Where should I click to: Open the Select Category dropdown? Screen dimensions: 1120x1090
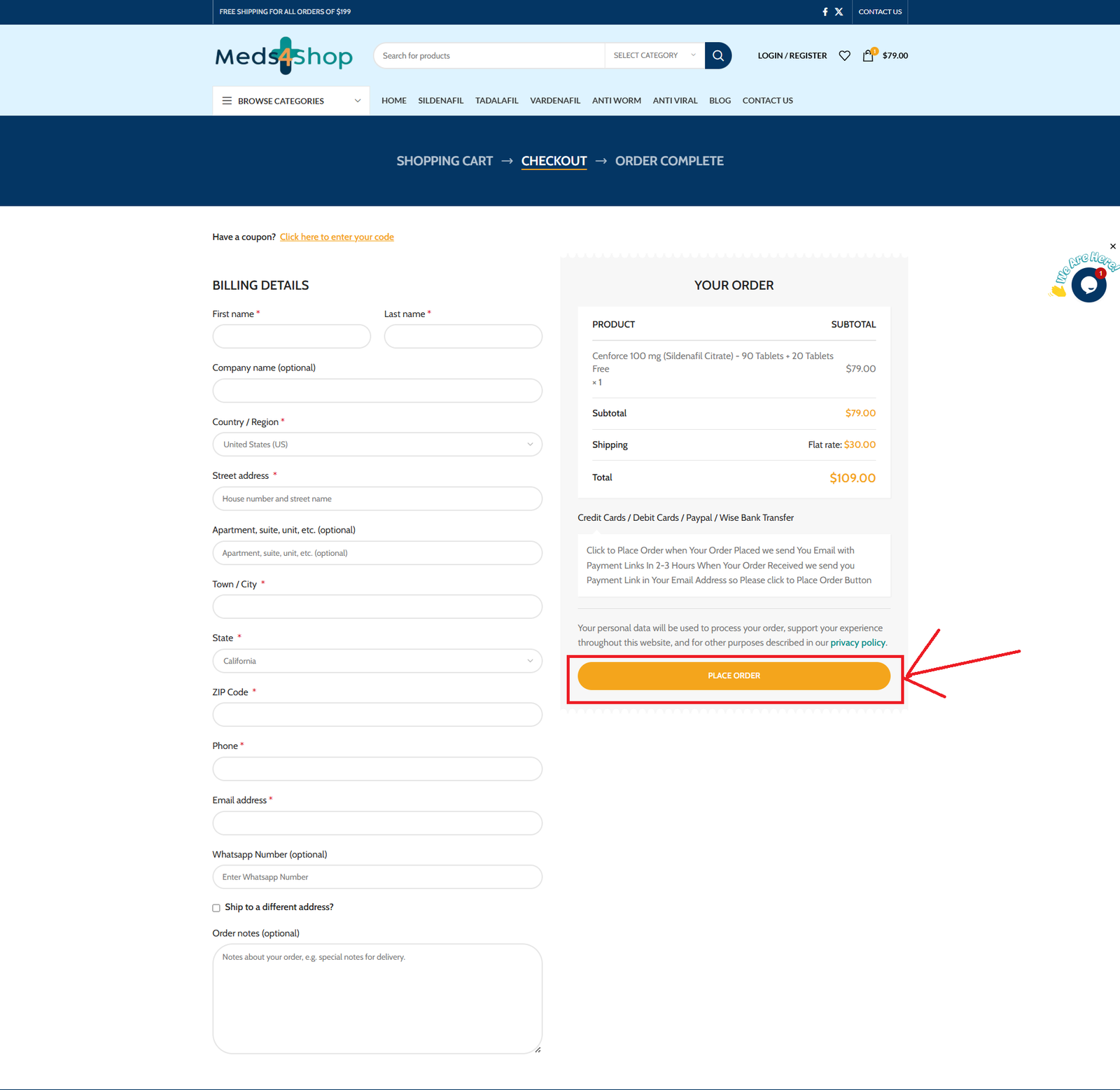pos(654,56)
